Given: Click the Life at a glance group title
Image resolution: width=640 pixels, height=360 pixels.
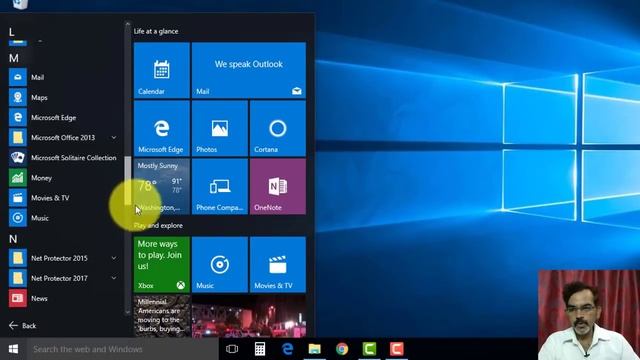Looking at the screenshot, I should click(156, 31).
